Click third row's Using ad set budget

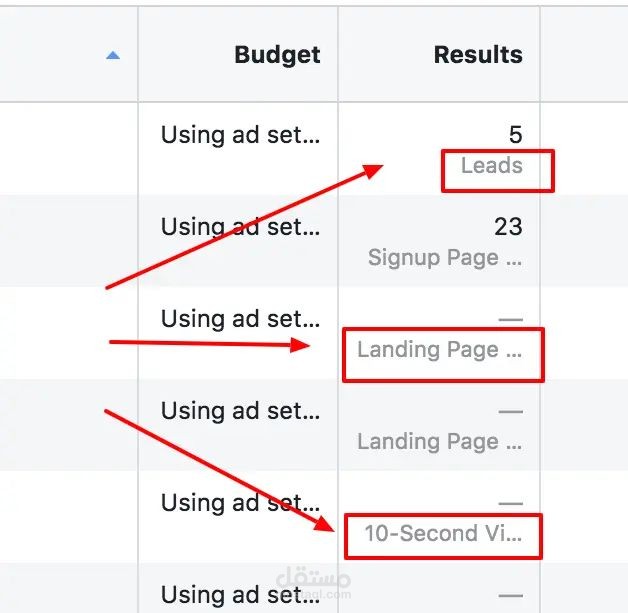coord(240,319)
